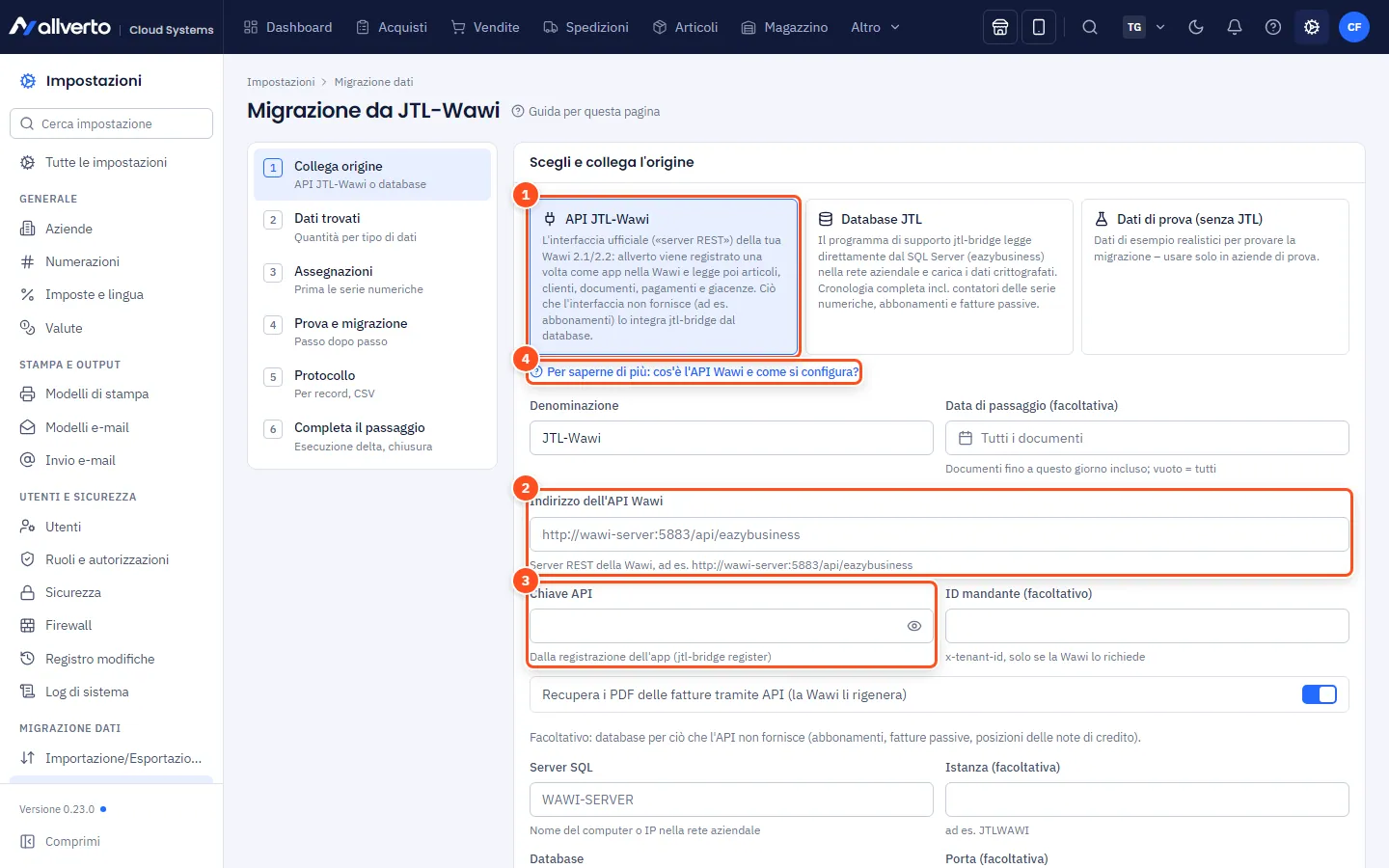This screenshot has width=1389, height=868.
Task: Click Impostazioni breadcrumb
Action: point(281,82)
